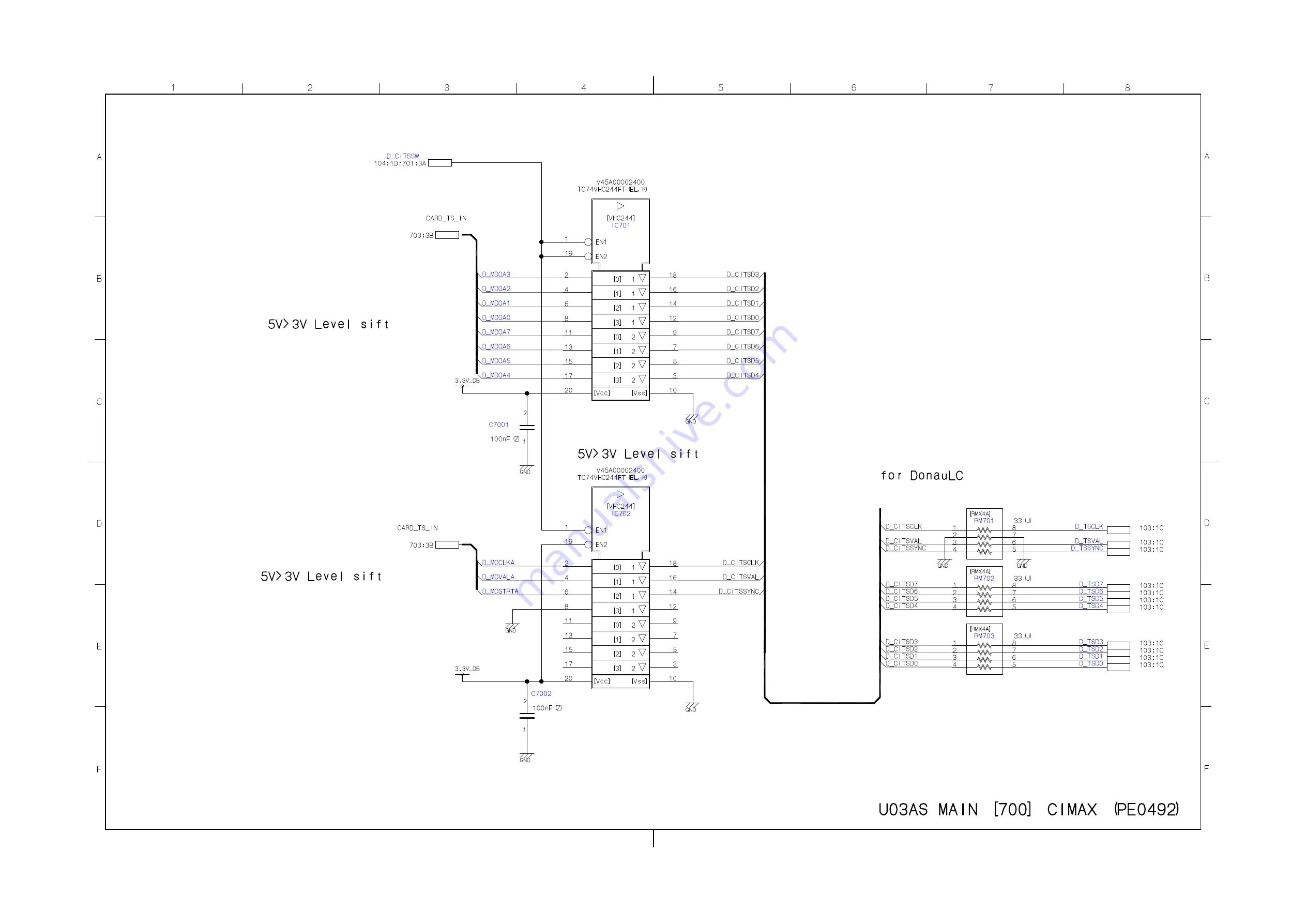Click the off-page connector box of D_CITSSW
Screen dimensions: 1306x924
coord(439,163)
